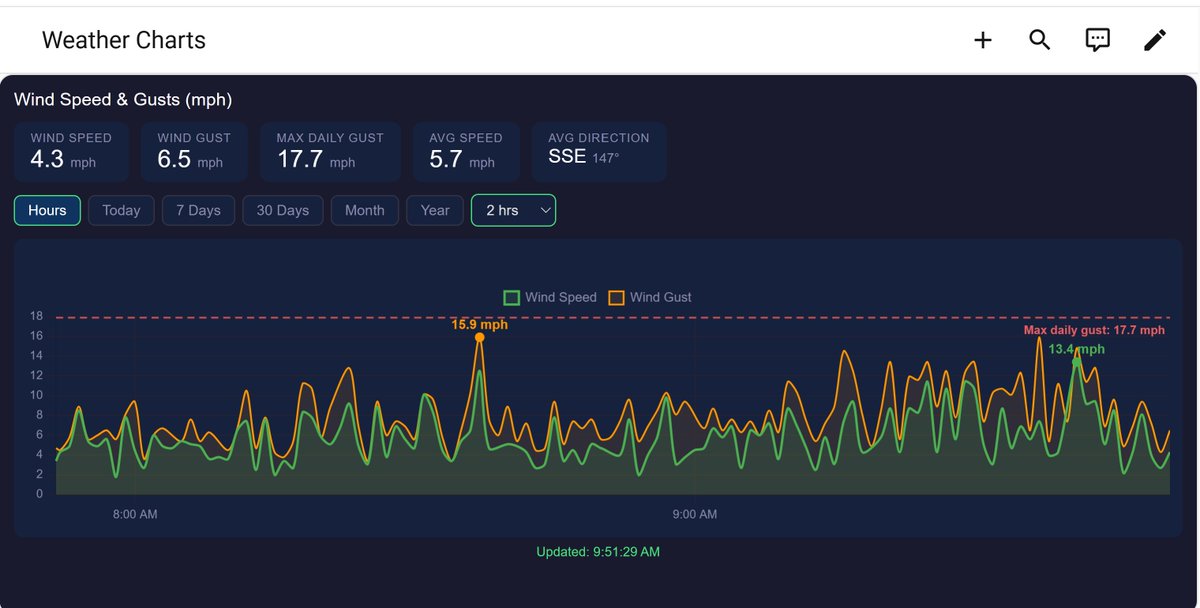Click the plus add icon

click(x=983, y=40)
